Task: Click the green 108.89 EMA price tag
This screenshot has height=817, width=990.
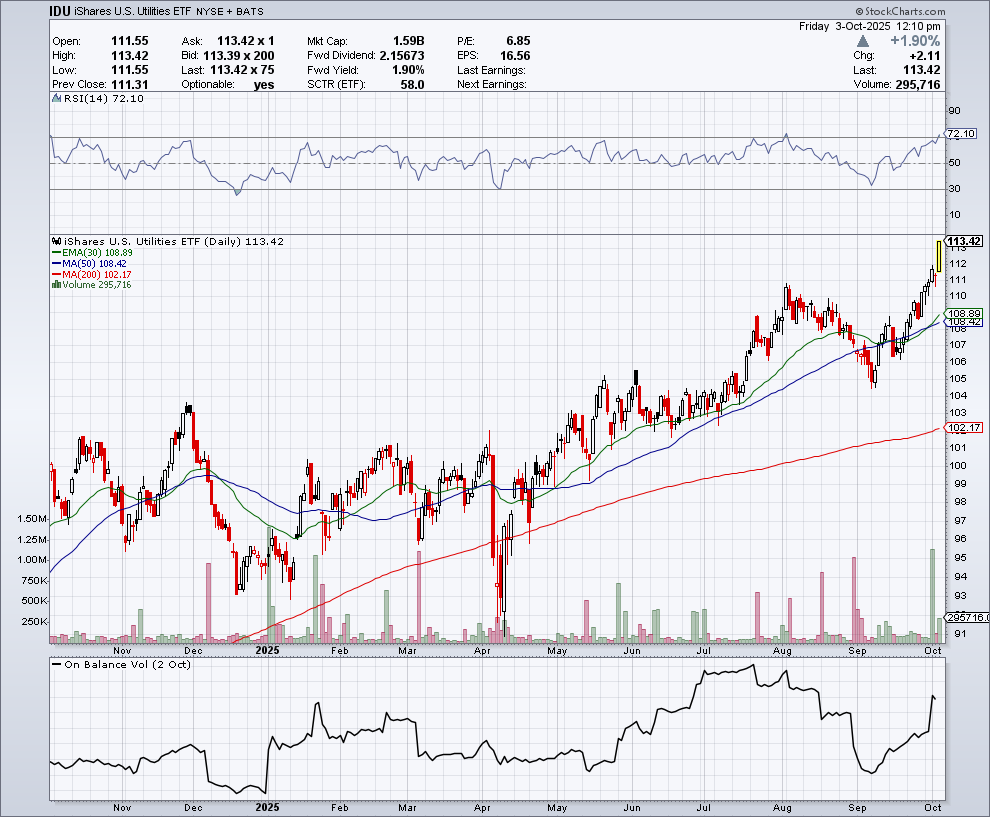Action: coord(963,313)
